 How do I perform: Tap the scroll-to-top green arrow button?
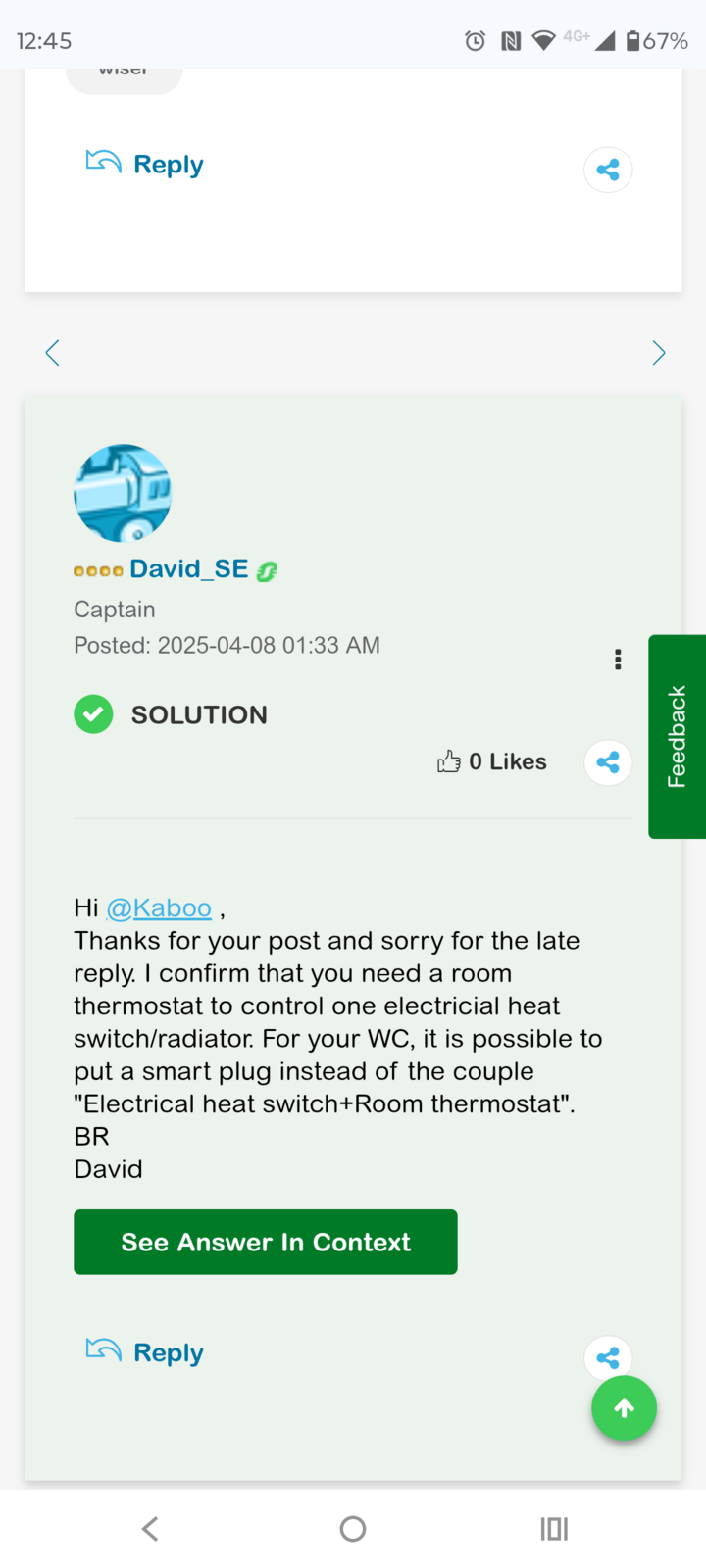(625, 1408)
